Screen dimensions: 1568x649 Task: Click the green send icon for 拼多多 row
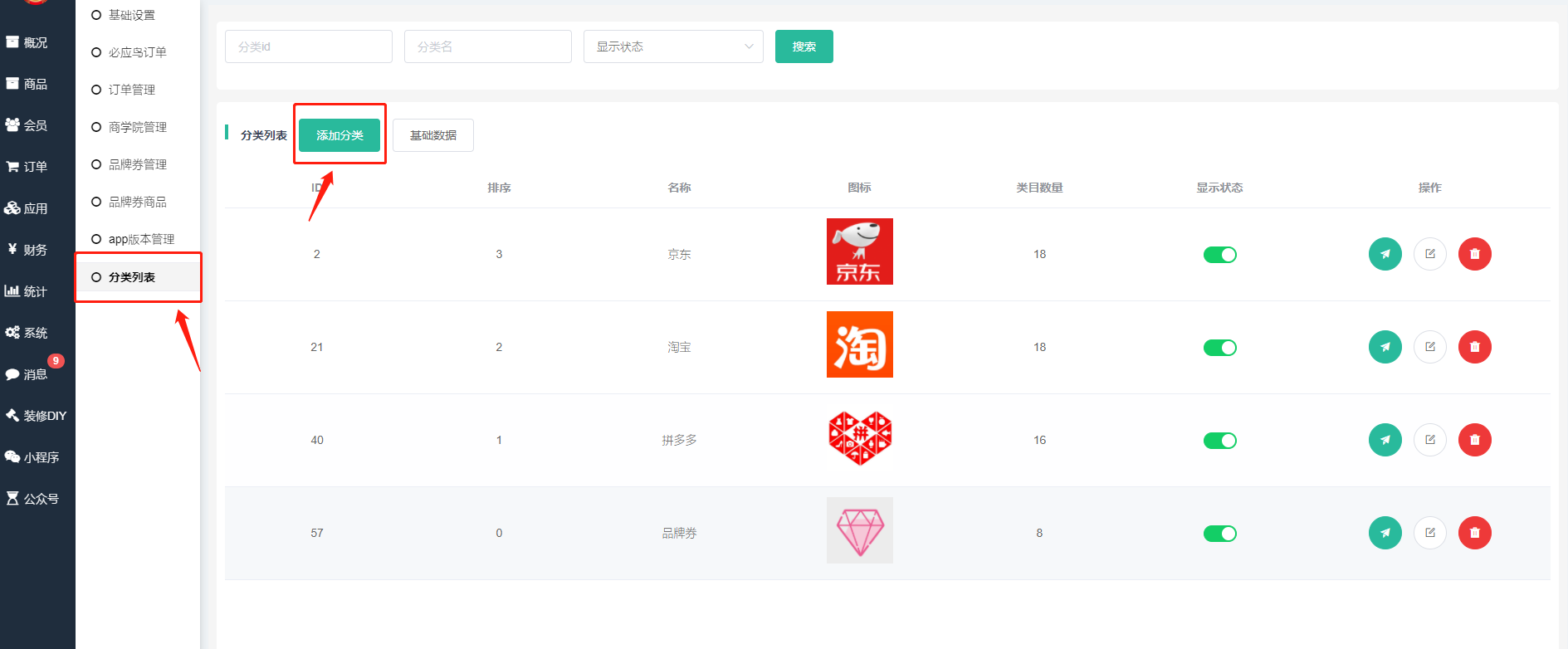1385,440
